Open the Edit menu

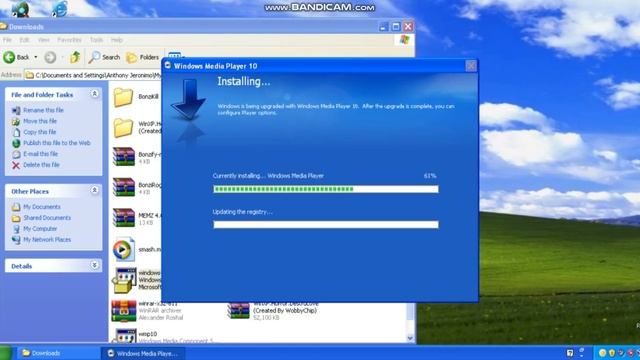(24, 40)
